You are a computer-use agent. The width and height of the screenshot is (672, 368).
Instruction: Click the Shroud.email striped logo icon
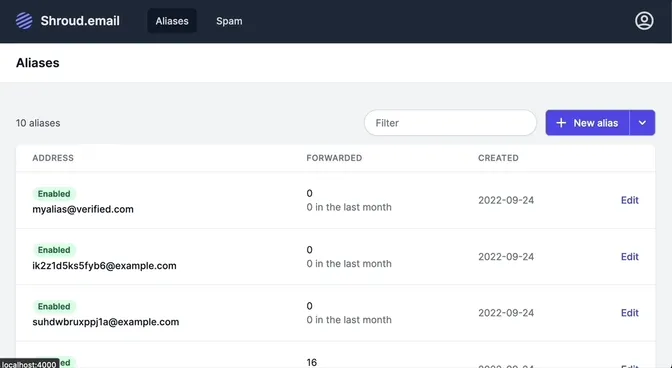(24, 21)
